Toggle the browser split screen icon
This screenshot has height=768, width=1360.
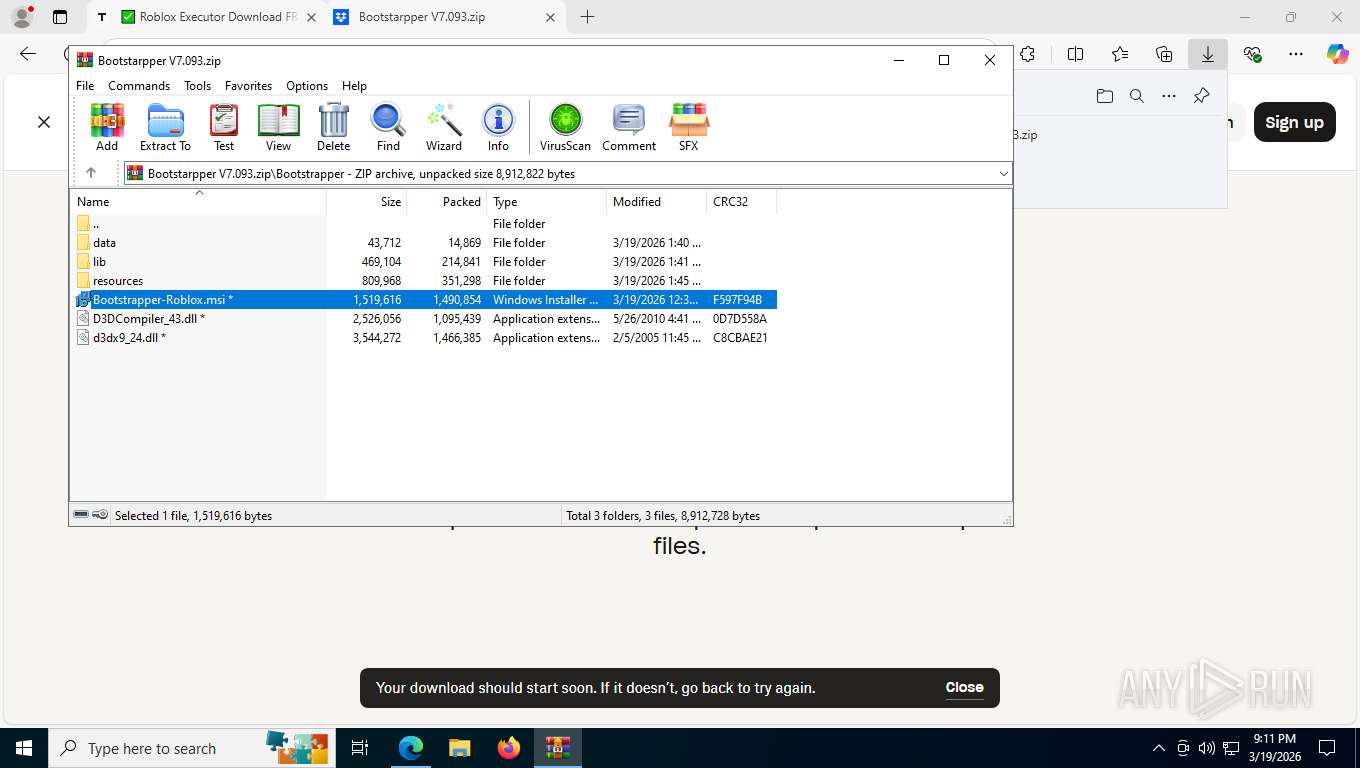(1075, 54)
